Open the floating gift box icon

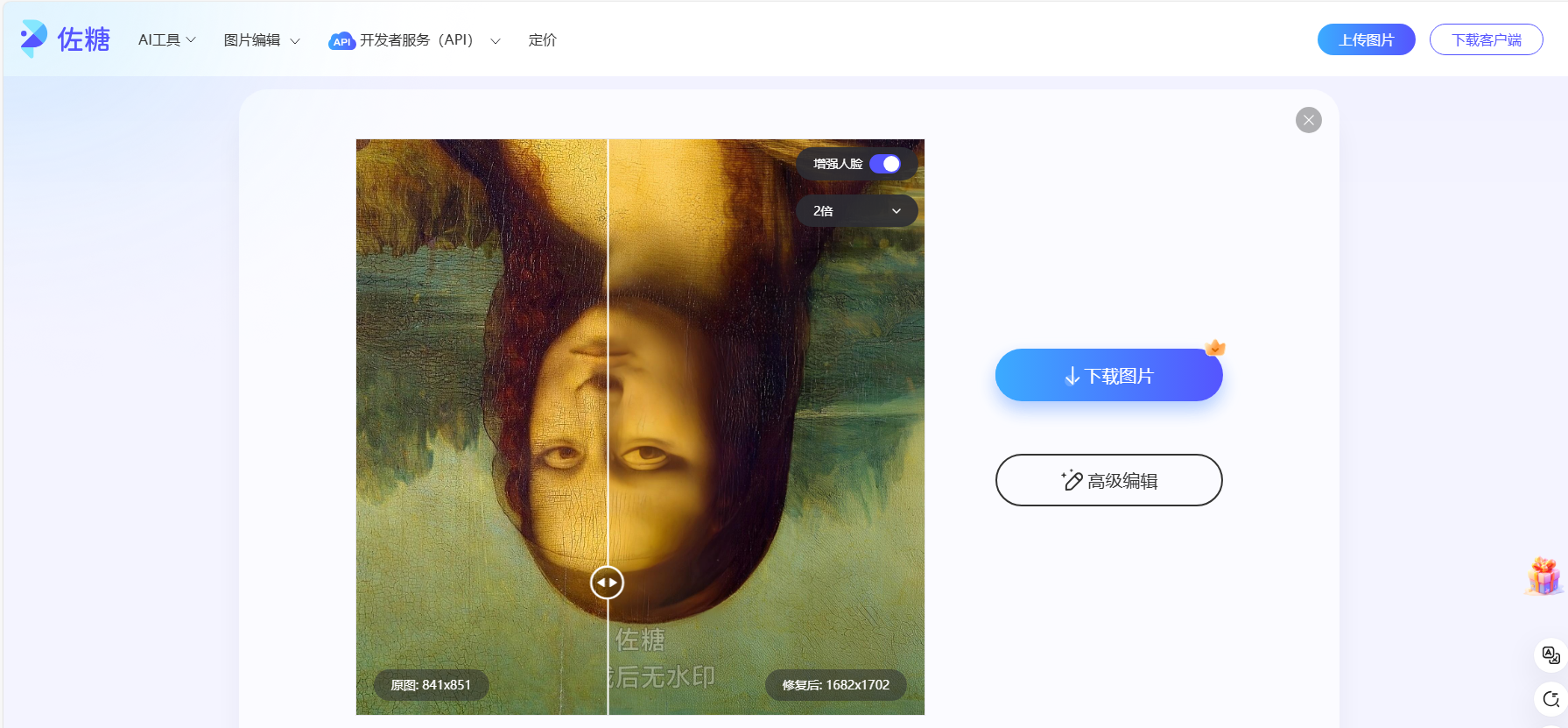tap(1543, 576)
